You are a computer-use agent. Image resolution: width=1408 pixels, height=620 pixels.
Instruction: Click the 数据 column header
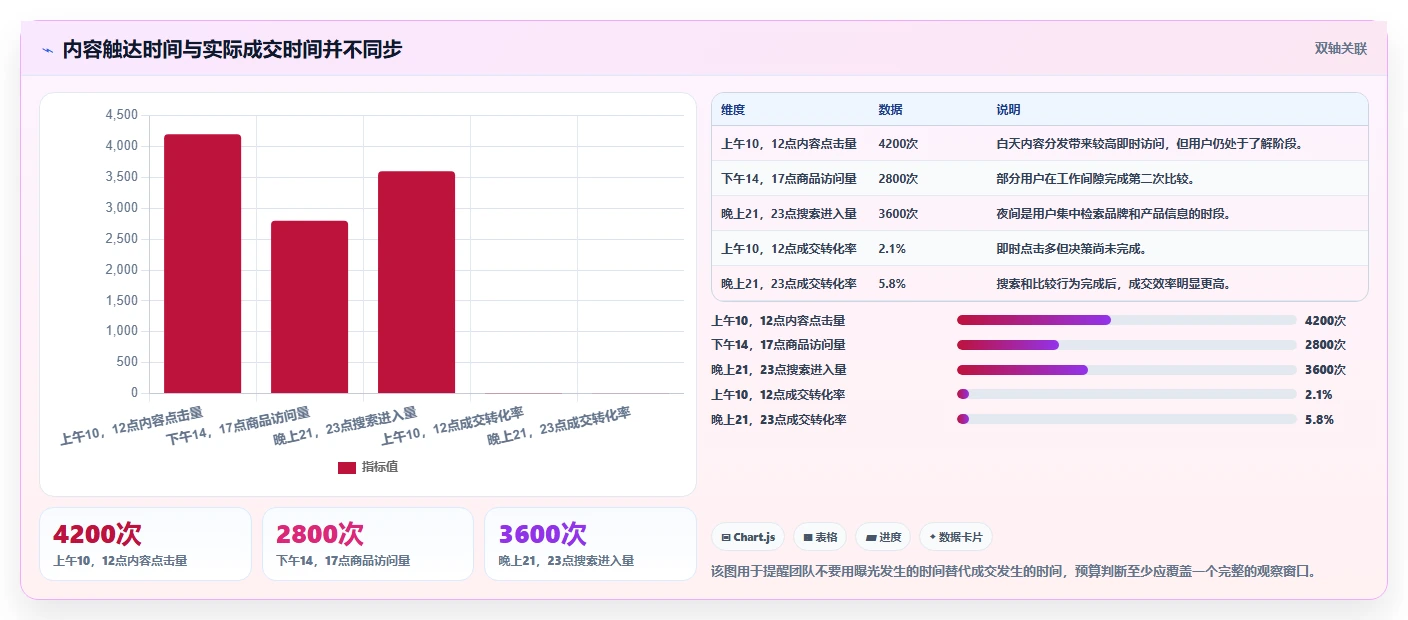[x=890, y=110]
